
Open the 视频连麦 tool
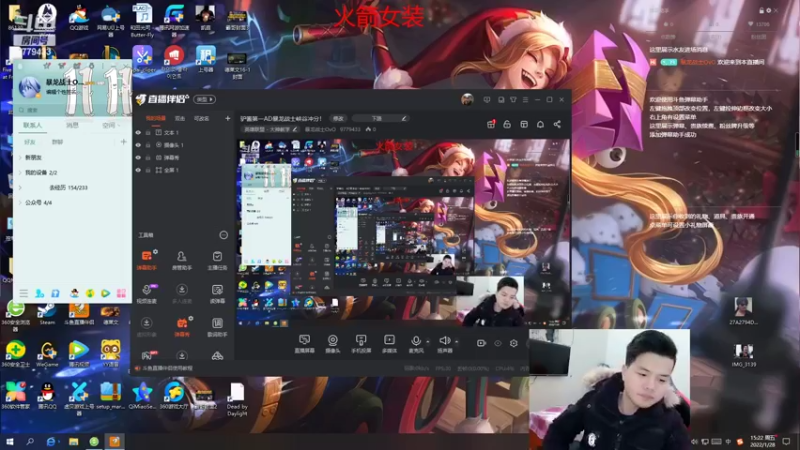click(146, 294)
